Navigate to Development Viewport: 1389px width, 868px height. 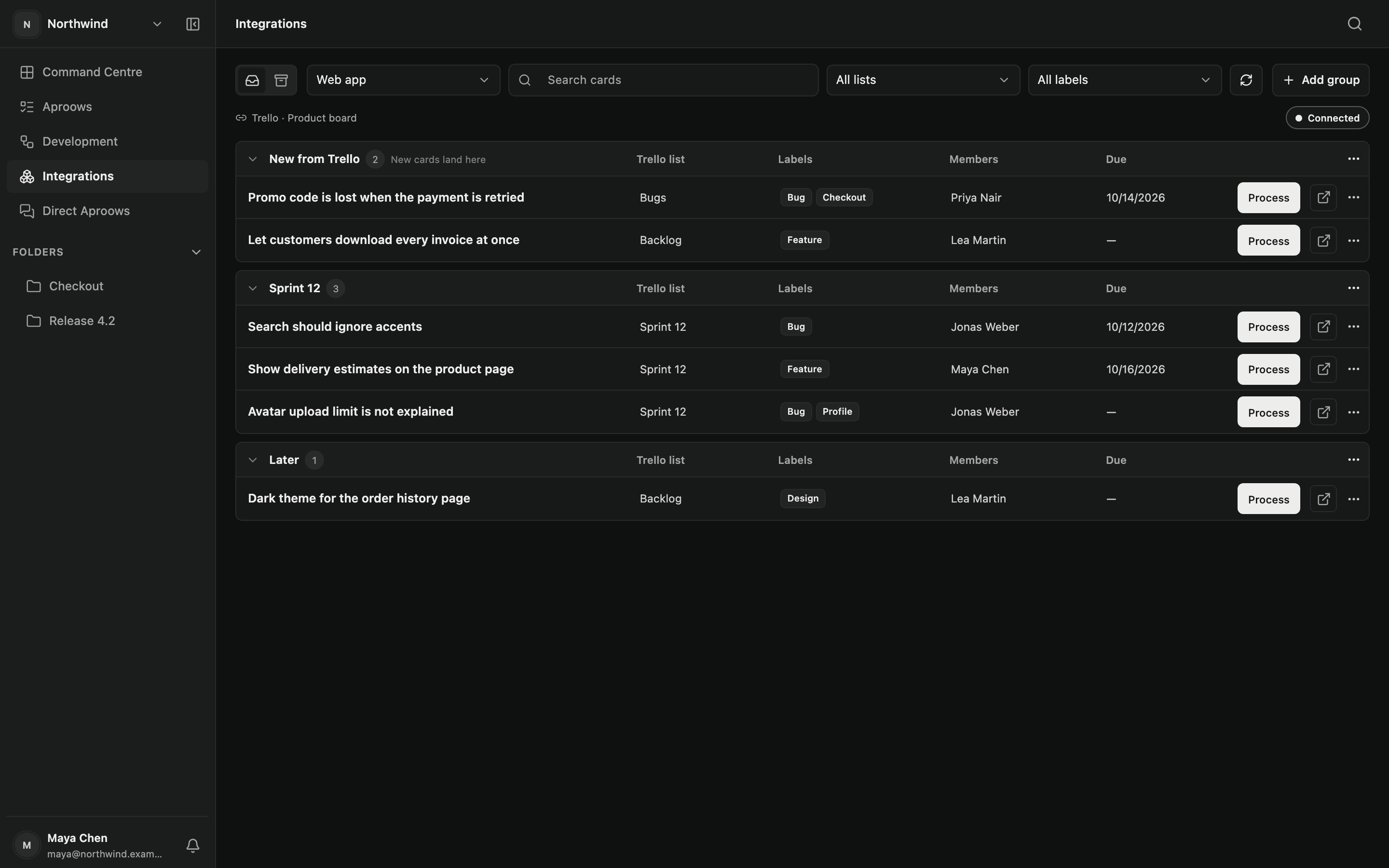point(108,142)
